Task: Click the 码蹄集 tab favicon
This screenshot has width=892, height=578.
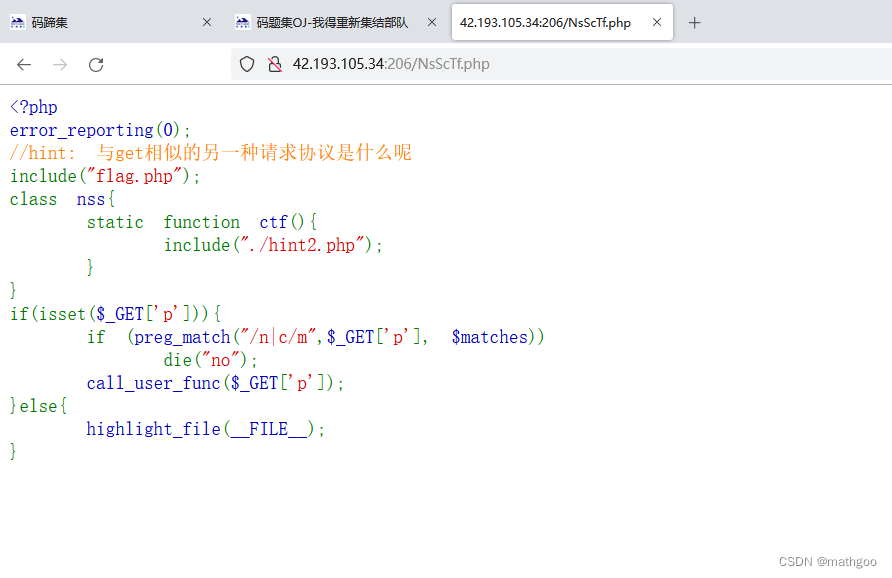Action: 18,22
